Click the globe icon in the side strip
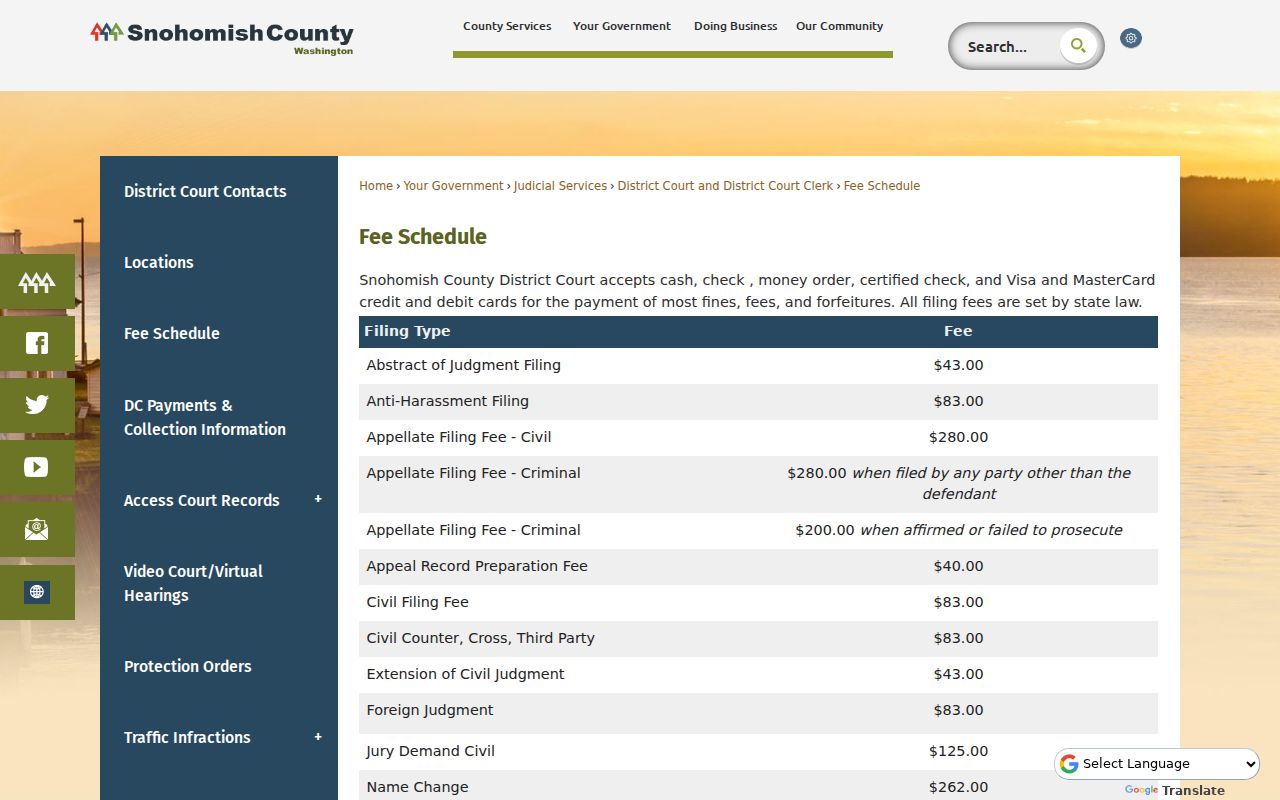 [x=37, y=592]
